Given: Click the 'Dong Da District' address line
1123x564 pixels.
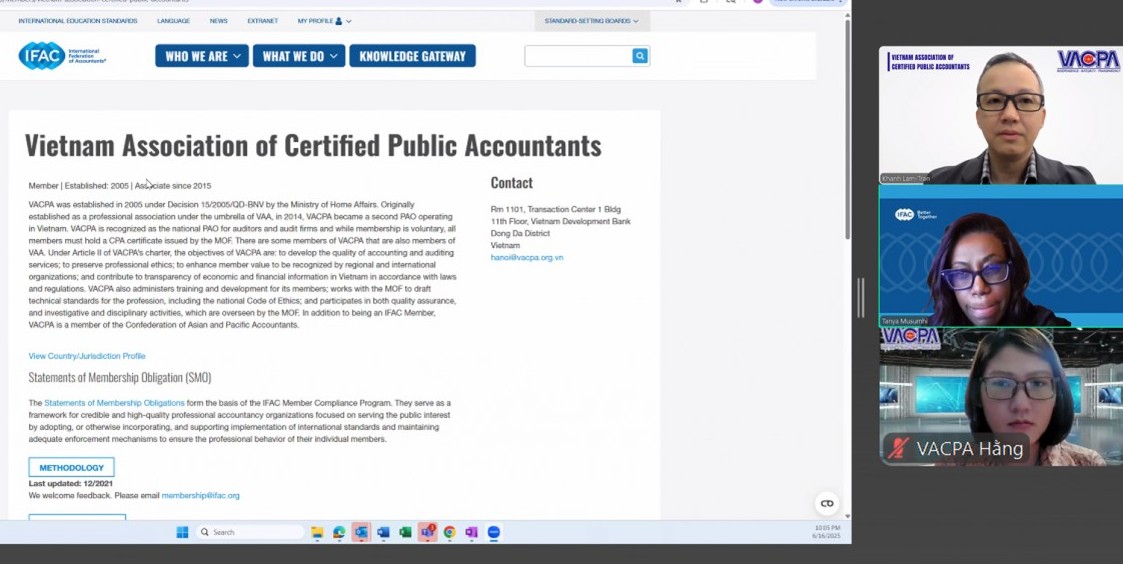Looking at the screenshot, I should [x=520, y=234].
